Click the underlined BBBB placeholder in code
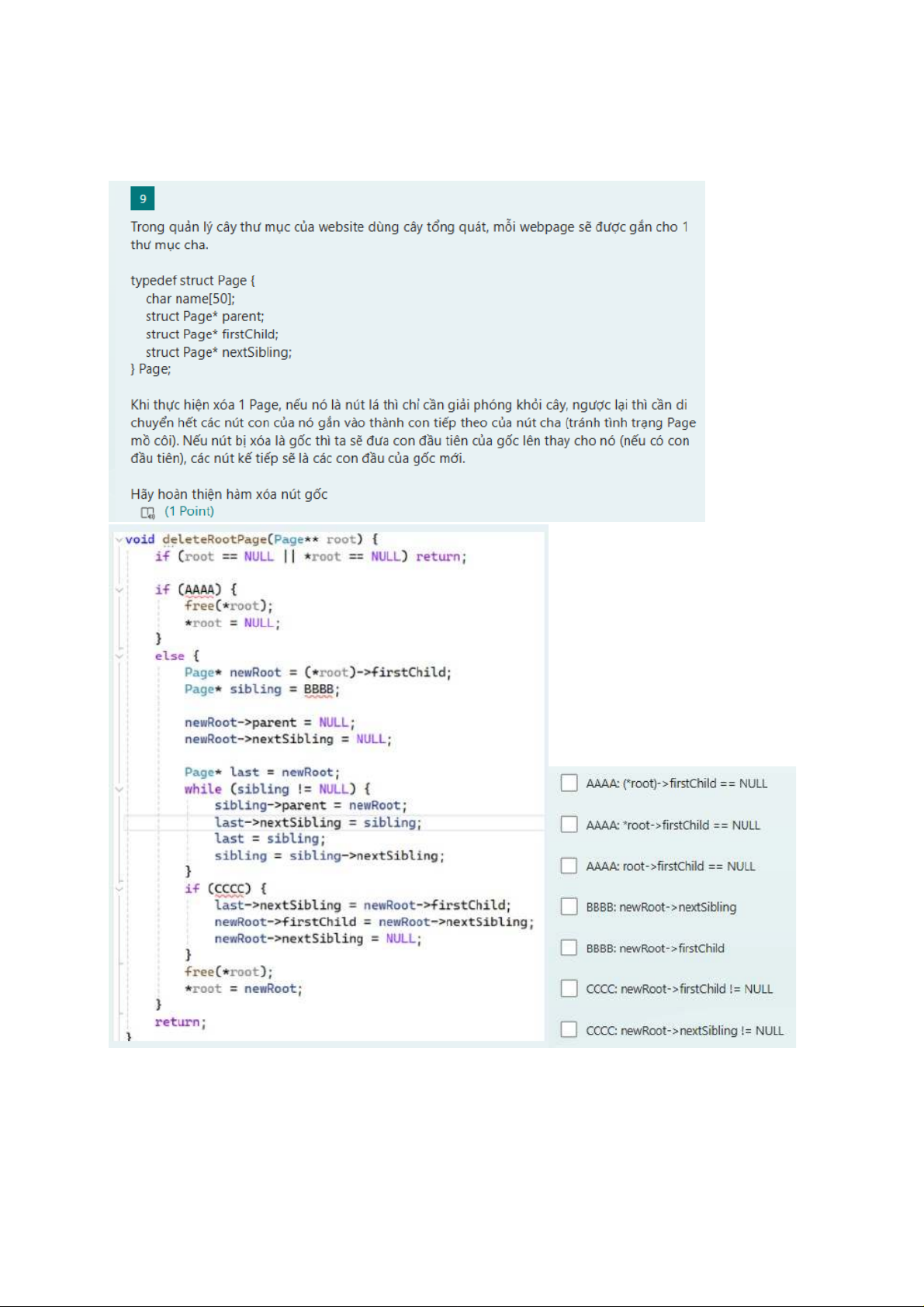The image size is (924, 1307). pos(319,690)
